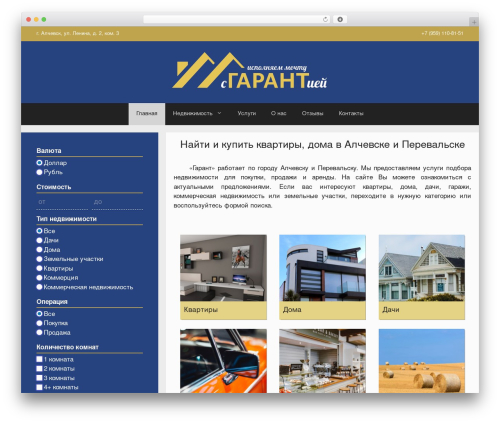Choose Коммерция radio option
This screenshot has width=500, height=423.
39,277
